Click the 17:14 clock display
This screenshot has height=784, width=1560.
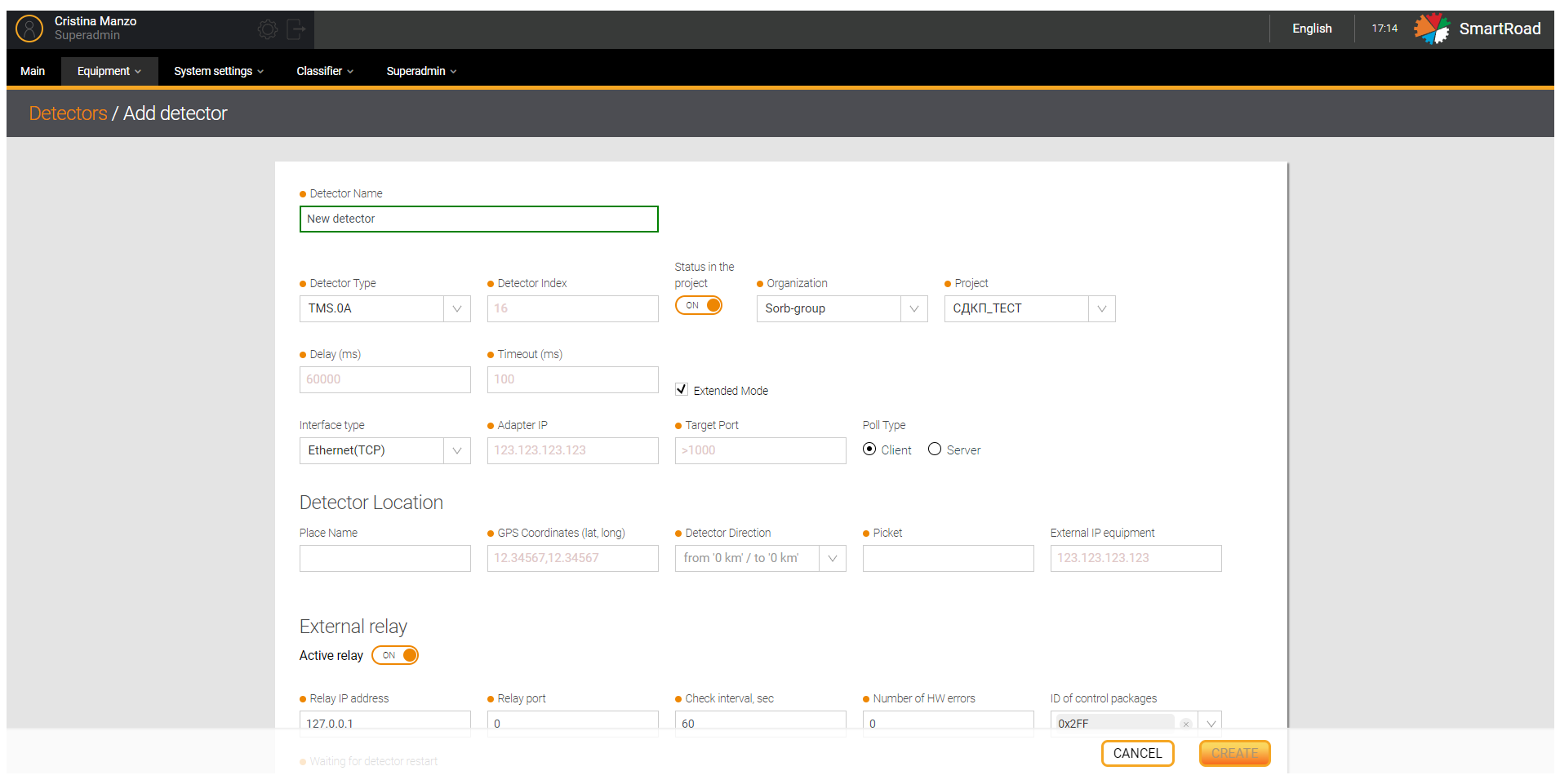pos(1384,29)
